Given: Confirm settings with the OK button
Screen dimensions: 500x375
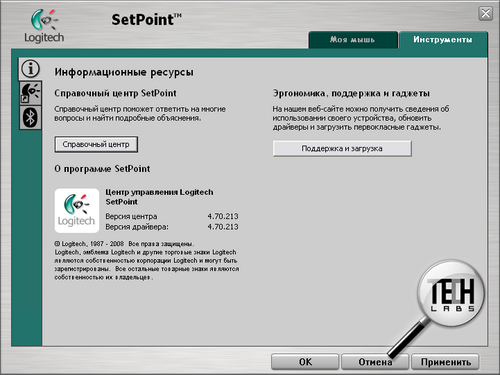Looking at the screenshot, I should [305, 362].
